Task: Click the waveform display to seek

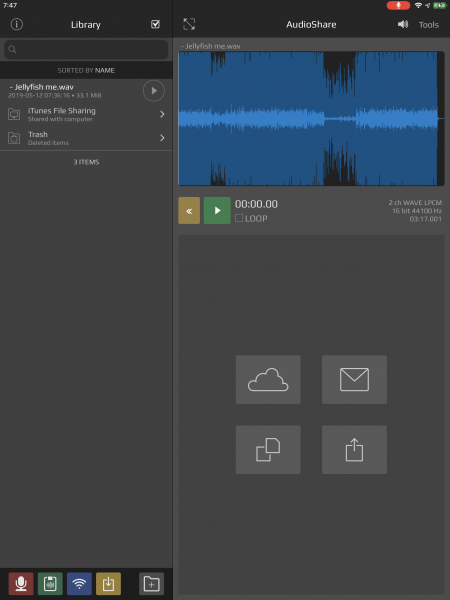Action: [x=311, y=119]
